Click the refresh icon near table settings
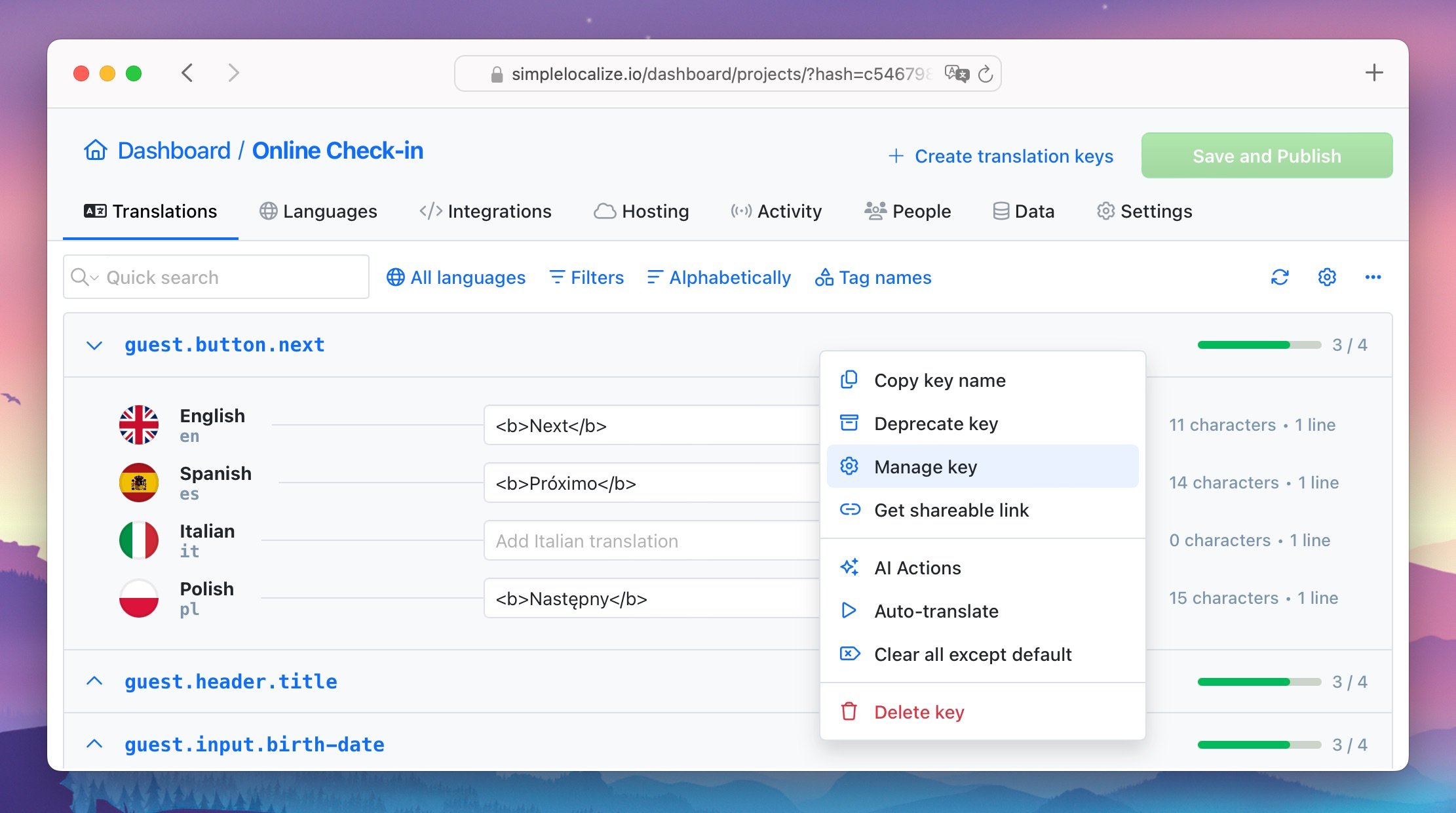This screenshot has width=1456, height=813. pyautogui.click(x=1279, y=277)
